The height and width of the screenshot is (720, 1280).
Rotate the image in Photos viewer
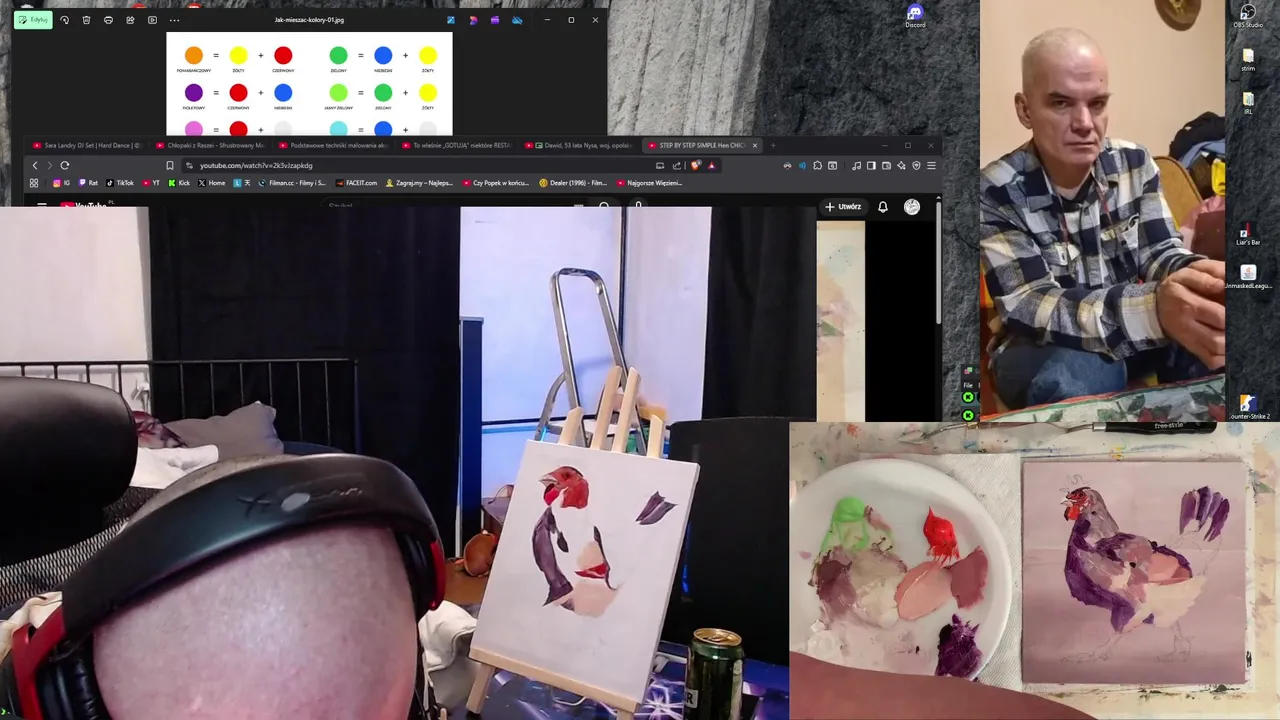(65, 20)
